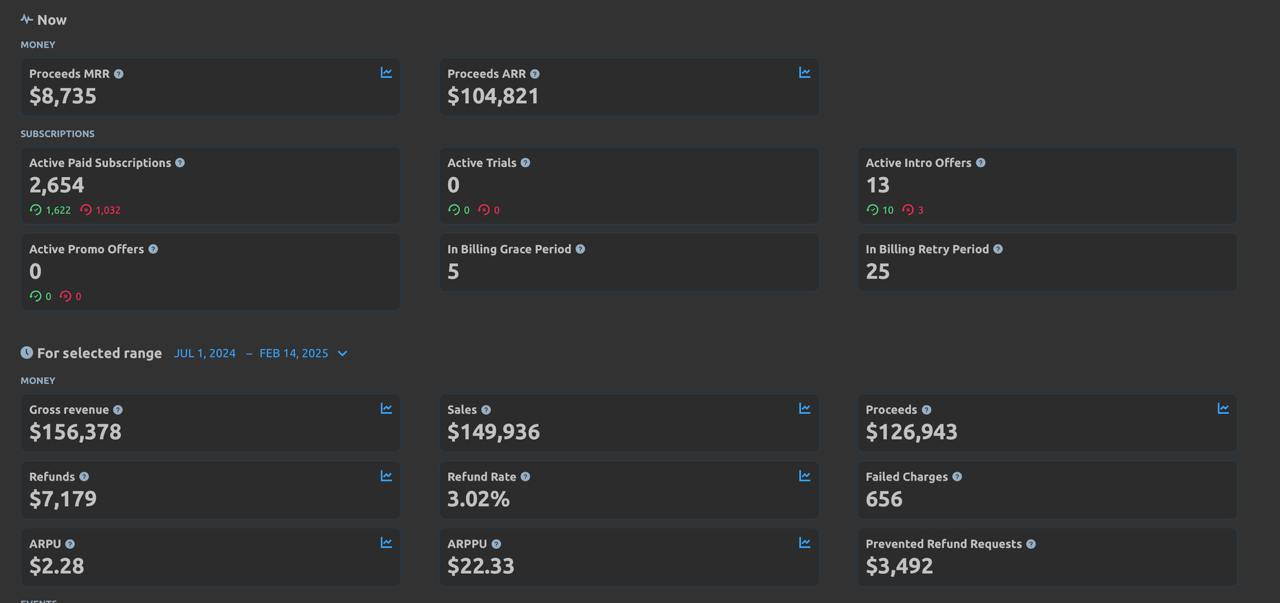Open the Proceeds MRR chart view
The image size is (1280, 603).
coord(386,72)
